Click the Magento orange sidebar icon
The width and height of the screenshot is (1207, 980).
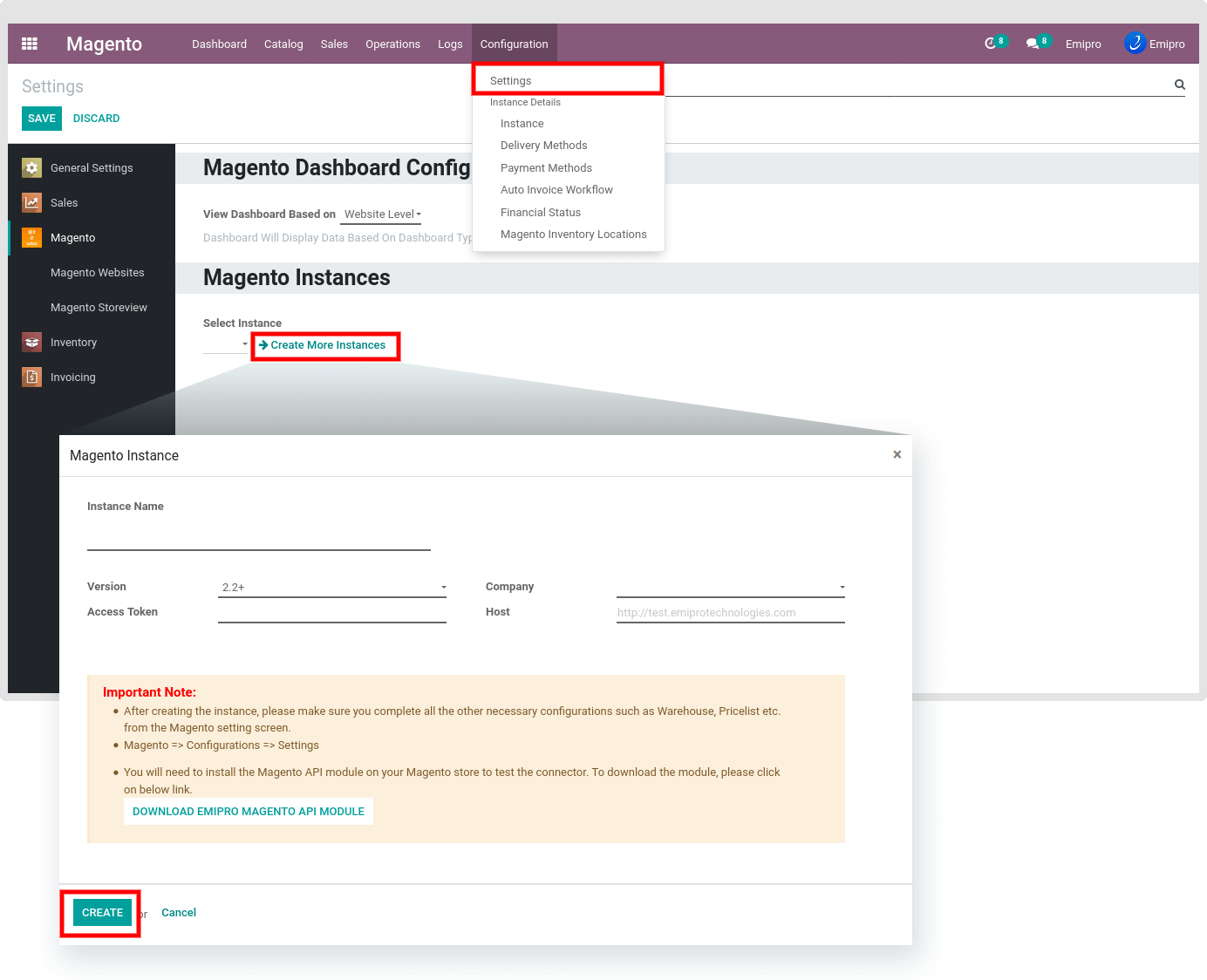pyautogui.click(x=32, y=237)
